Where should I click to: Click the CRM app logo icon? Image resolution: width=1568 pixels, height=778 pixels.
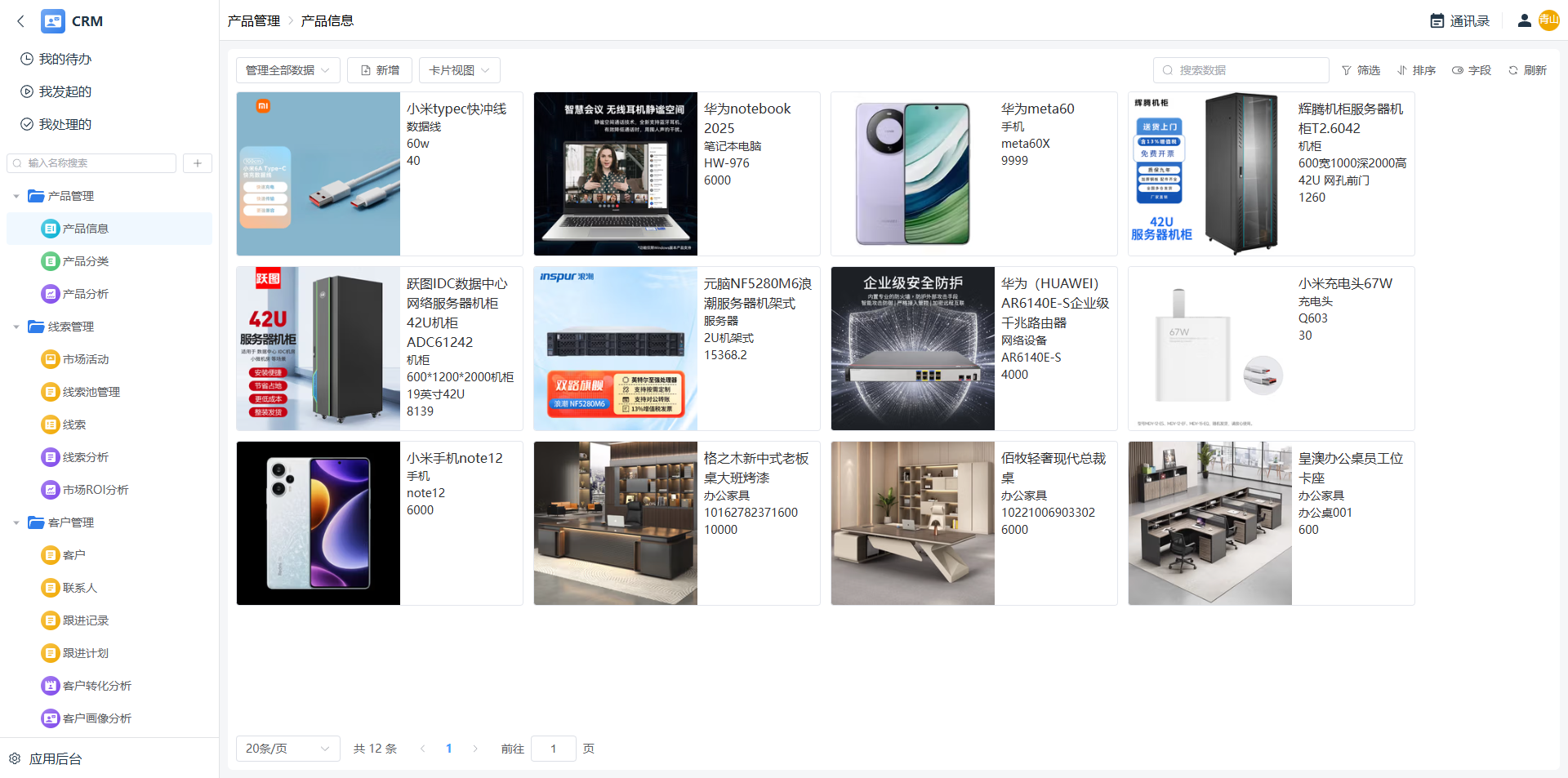tap(53, 21)
